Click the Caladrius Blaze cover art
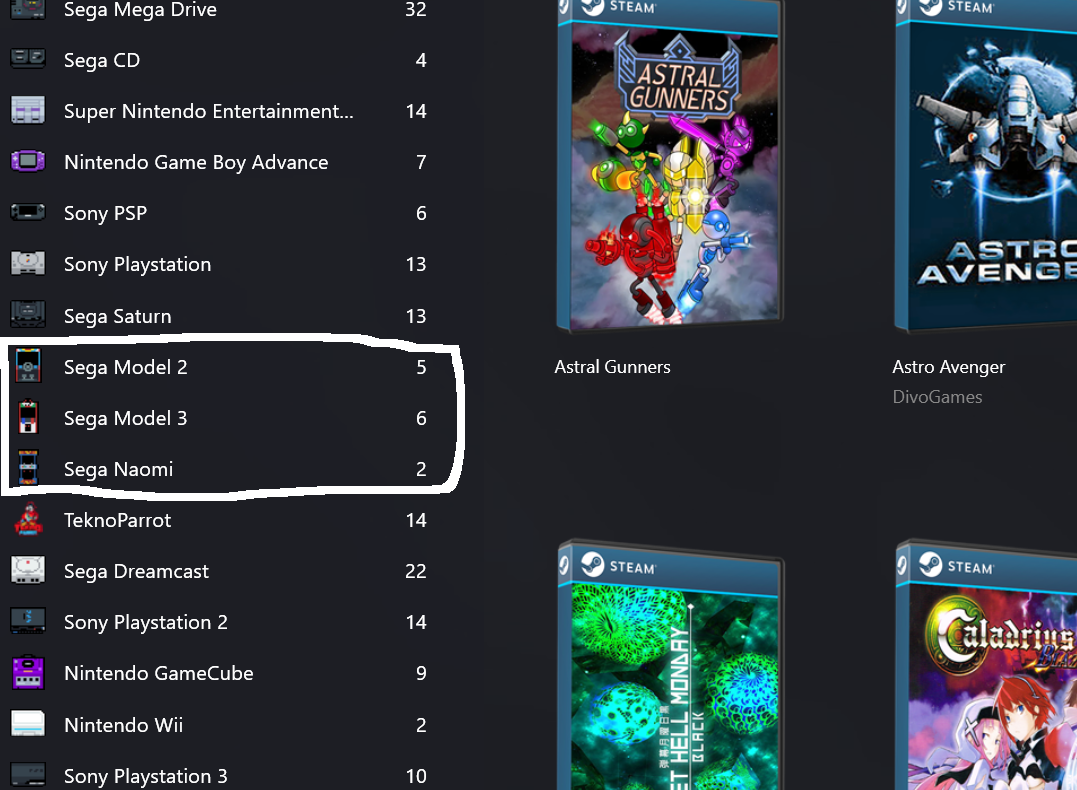Image resolution: width=1077 pixels, height=790 pixels. tap(986, 665)
